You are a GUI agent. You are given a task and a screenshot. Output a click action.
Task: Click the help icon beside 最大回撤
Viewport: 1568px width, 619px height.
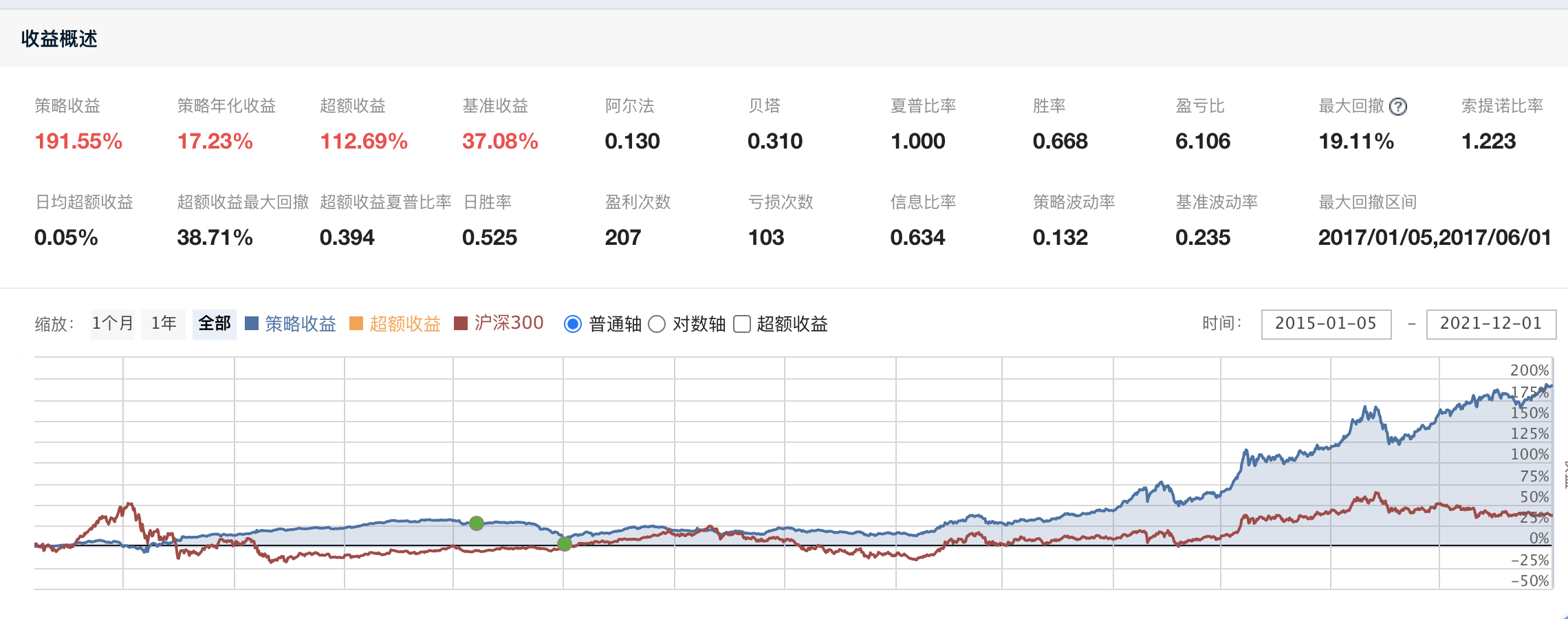1397,107
